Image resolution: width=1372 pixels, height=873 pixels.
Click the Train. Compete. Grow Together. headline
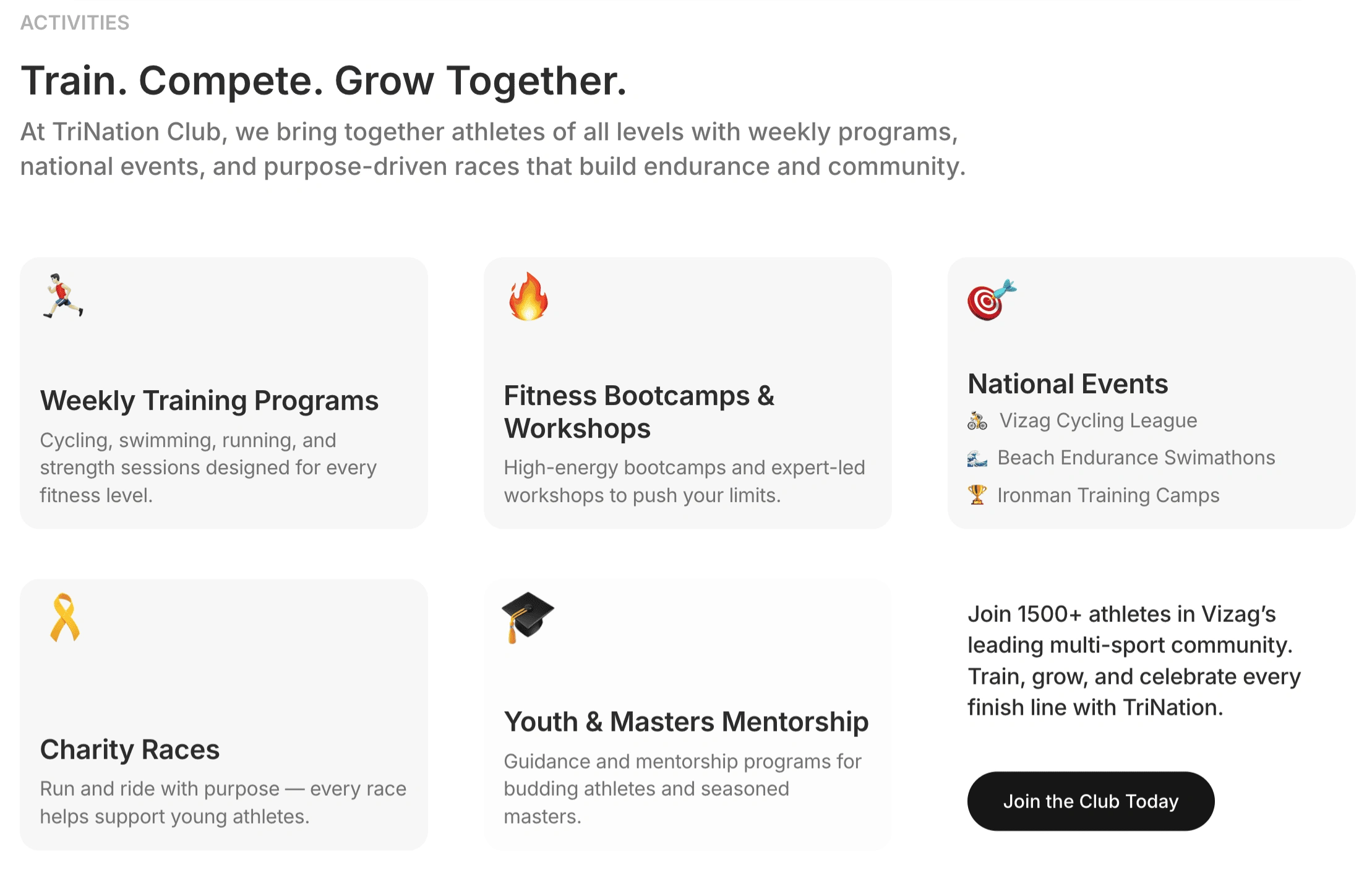325,79
